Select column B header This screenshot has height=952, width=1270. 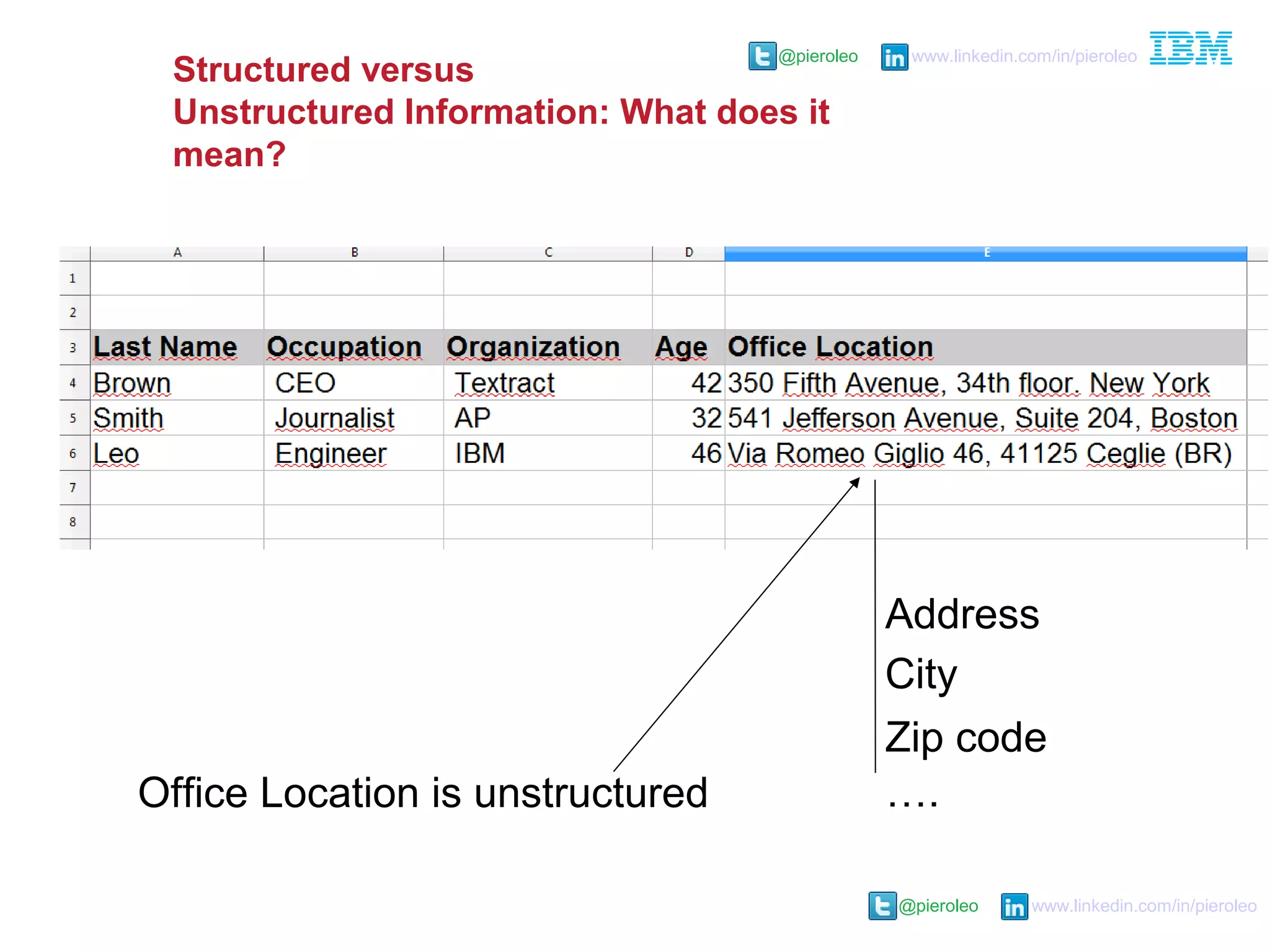point(354,253)
